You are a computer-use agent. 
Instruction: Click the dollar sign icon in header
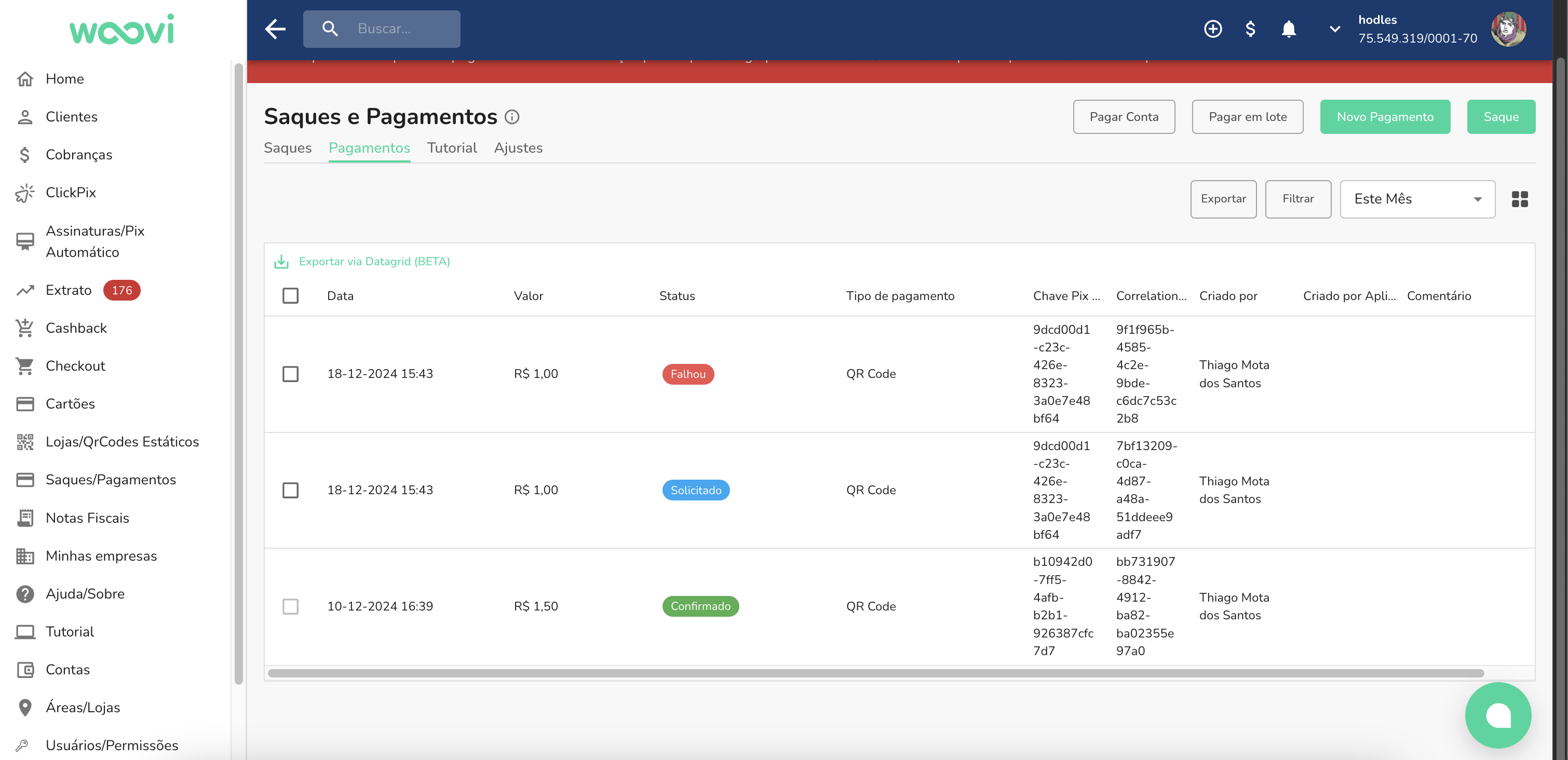pyautogui.click(x=1250, y=29)
